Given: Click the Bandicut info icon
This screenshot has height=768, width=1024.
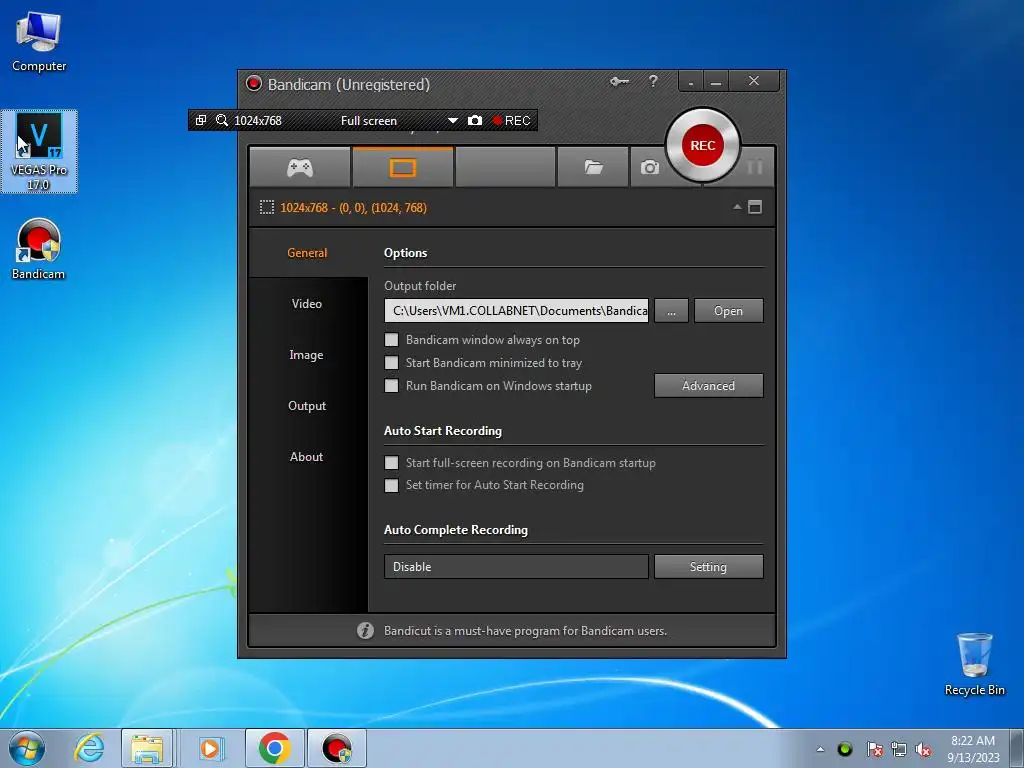Looking at the screenshot, I should [x=365, y=630].
